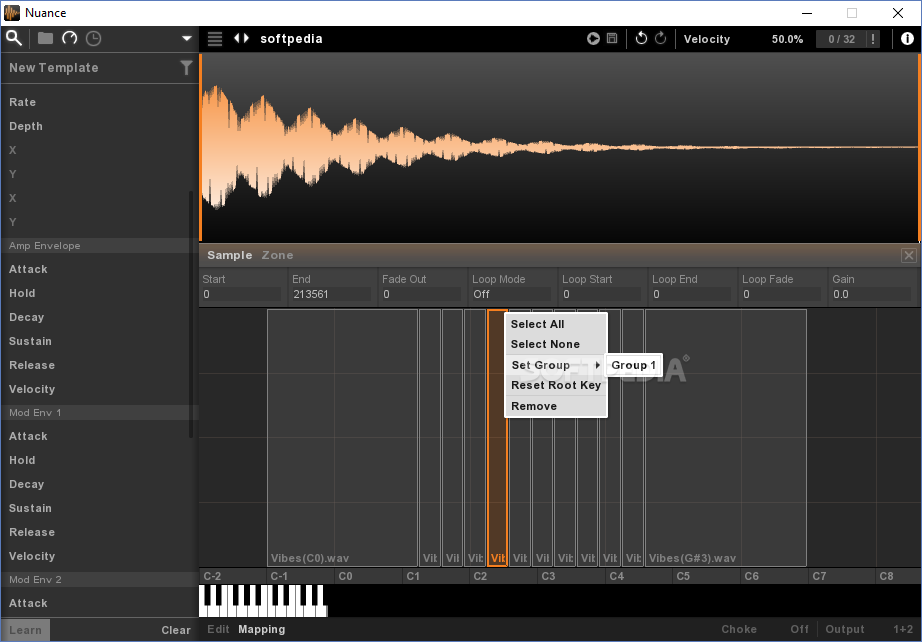
Task: Click the waveform display
Action: pyautogui.click(x=560, y=148)
